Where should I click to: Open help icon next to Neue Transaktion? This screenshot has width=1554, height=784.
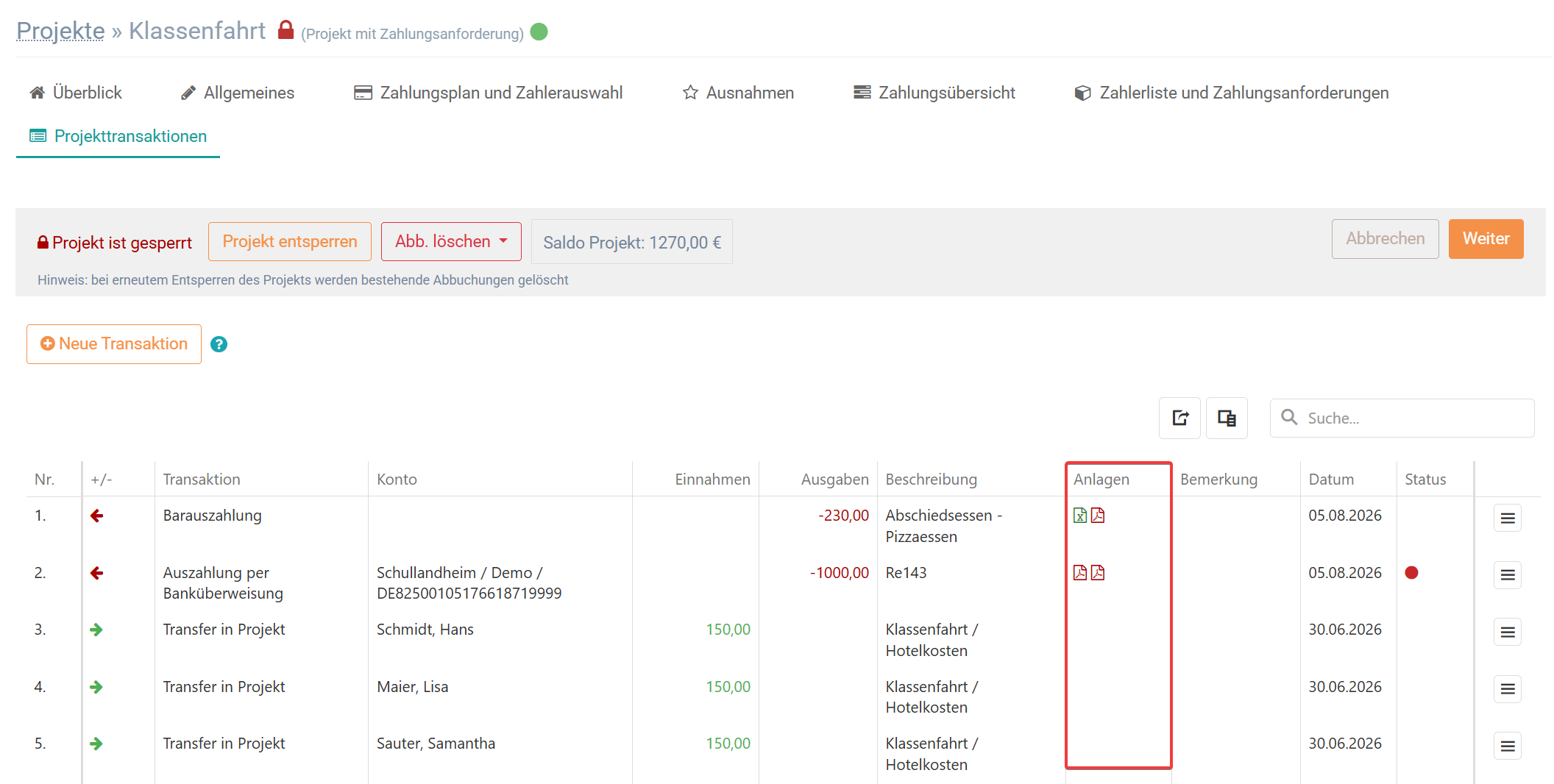(219, 344)
